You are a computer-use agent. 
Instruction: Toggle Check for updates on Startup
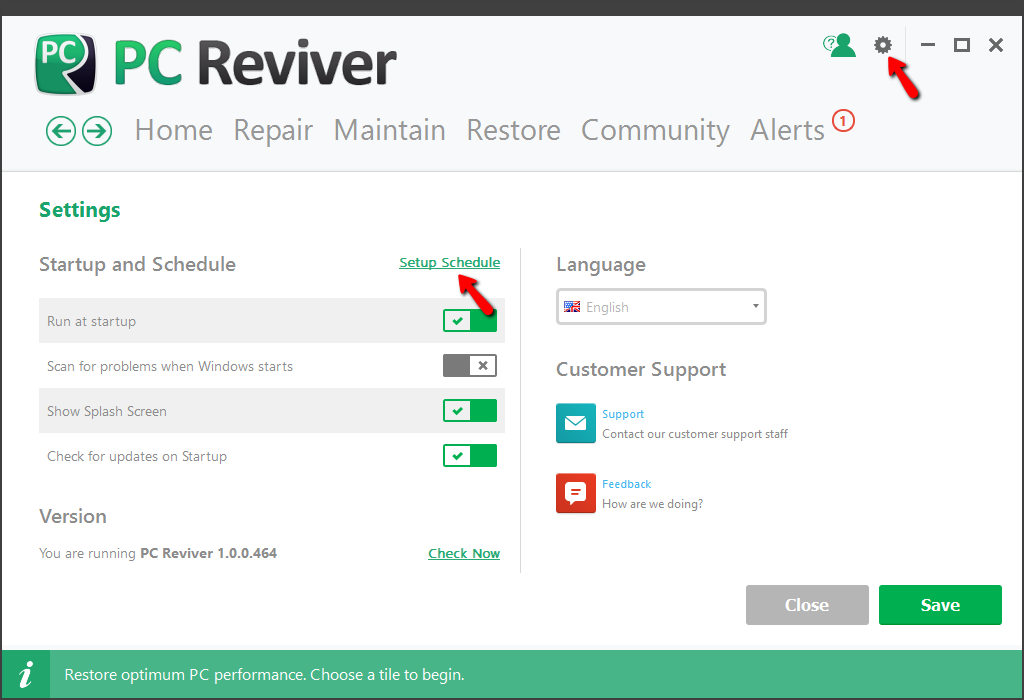(x=470, y=456)
